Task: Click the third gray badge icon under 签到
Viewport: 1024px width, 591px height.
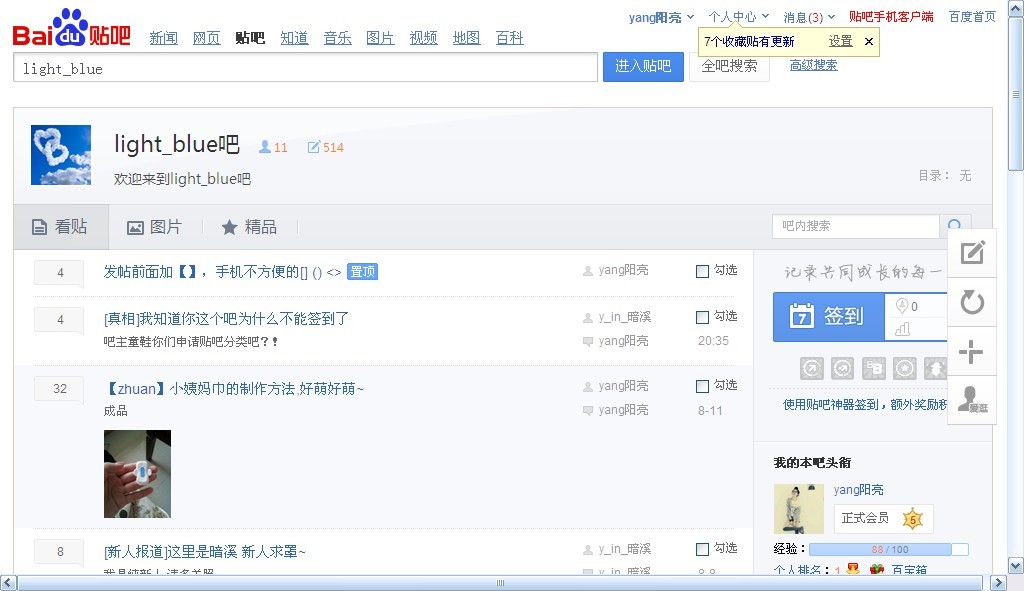Action: pyautogui.click(x=873, y=368)
